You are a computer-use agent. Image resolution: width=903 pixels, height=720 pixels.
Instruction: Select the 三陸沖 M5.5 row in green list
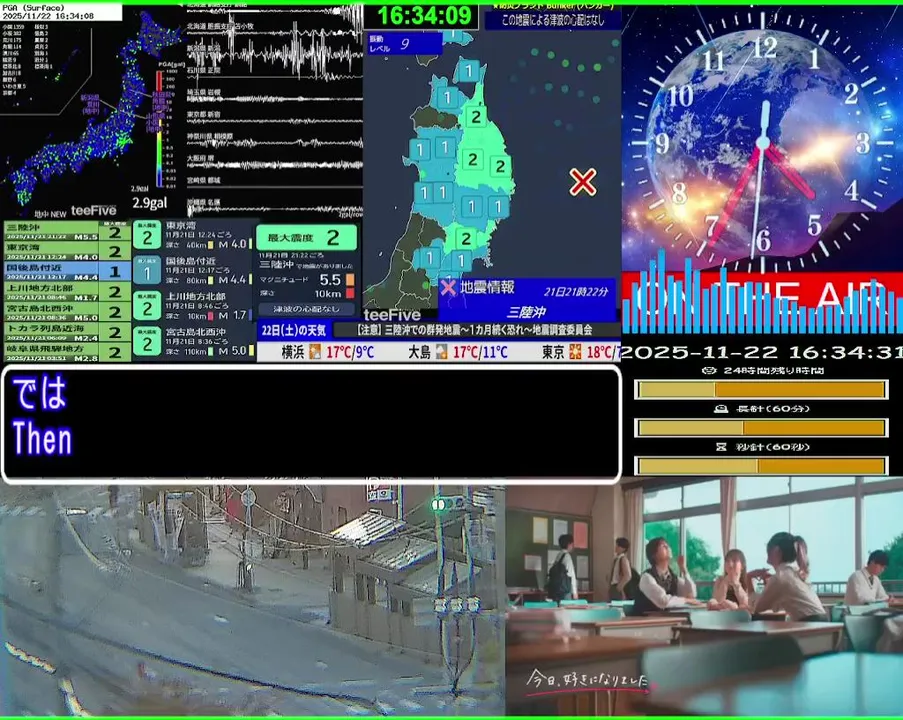pos(67,232)
